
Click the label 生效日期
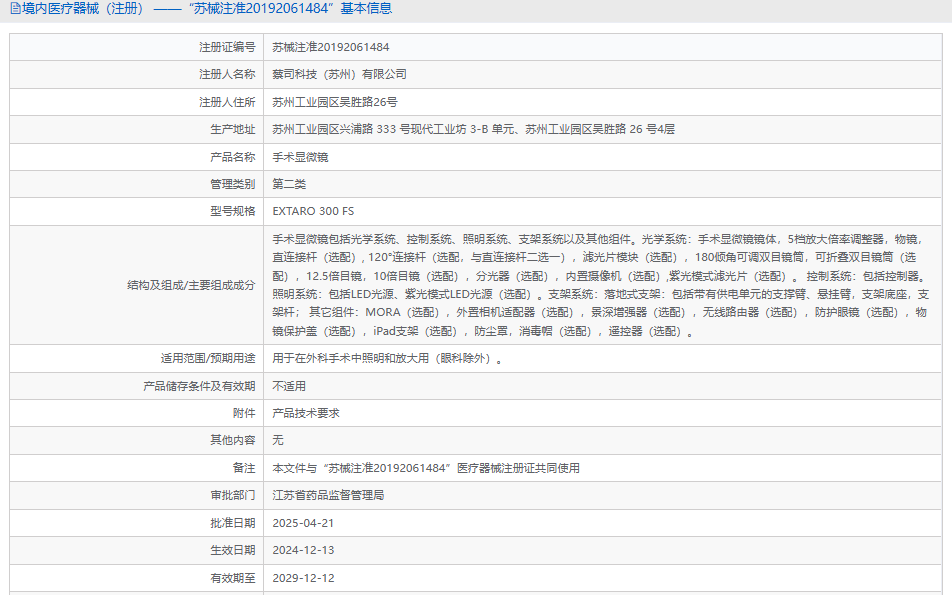233,550
